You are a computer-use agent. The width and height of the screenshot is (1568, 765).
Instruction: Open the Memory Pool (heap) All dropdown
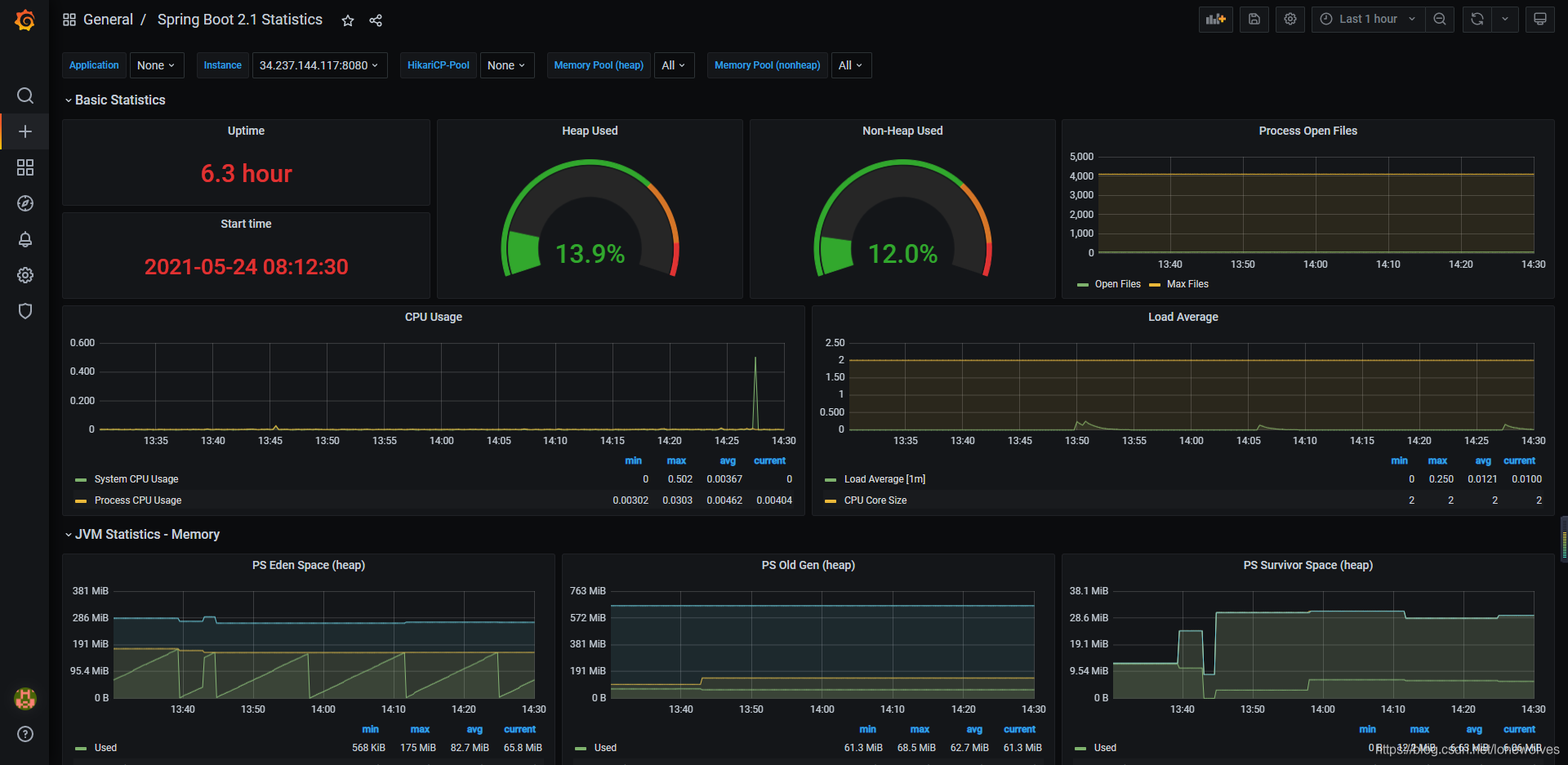[674, 65]
